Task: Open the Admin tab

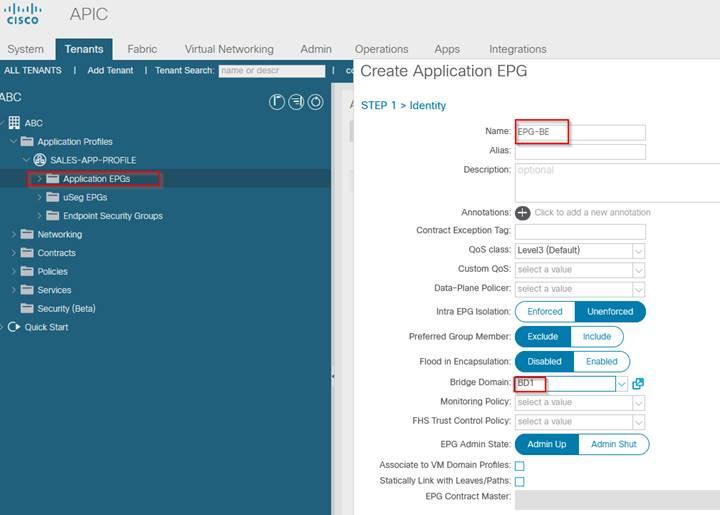Action: pos(316,49)
